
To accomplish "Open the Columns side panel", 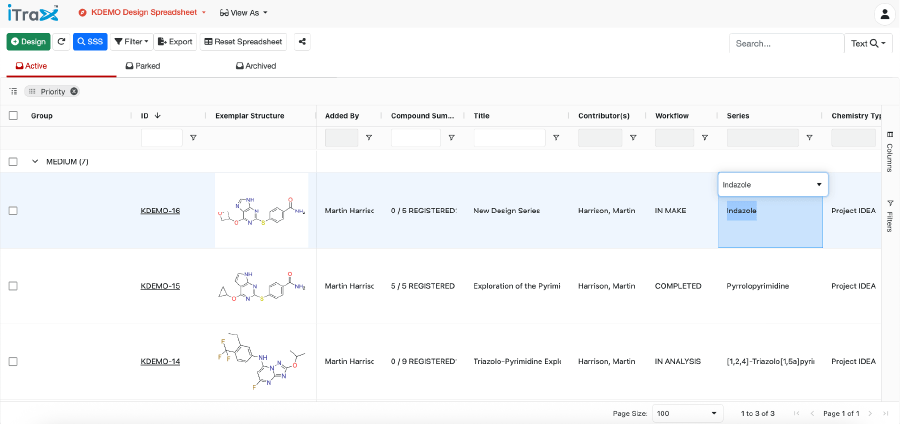I will pyautogui.click(x=890, y=151).
